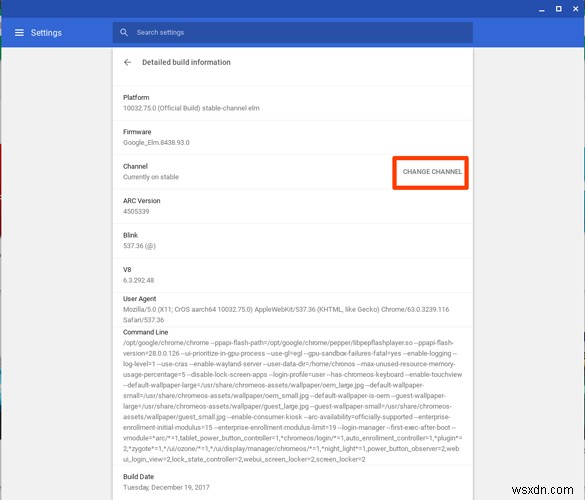Select Tuesday, December 19, 2017 date
The height and width of the screenshot is (500, 585).
[x=166, y=487]
